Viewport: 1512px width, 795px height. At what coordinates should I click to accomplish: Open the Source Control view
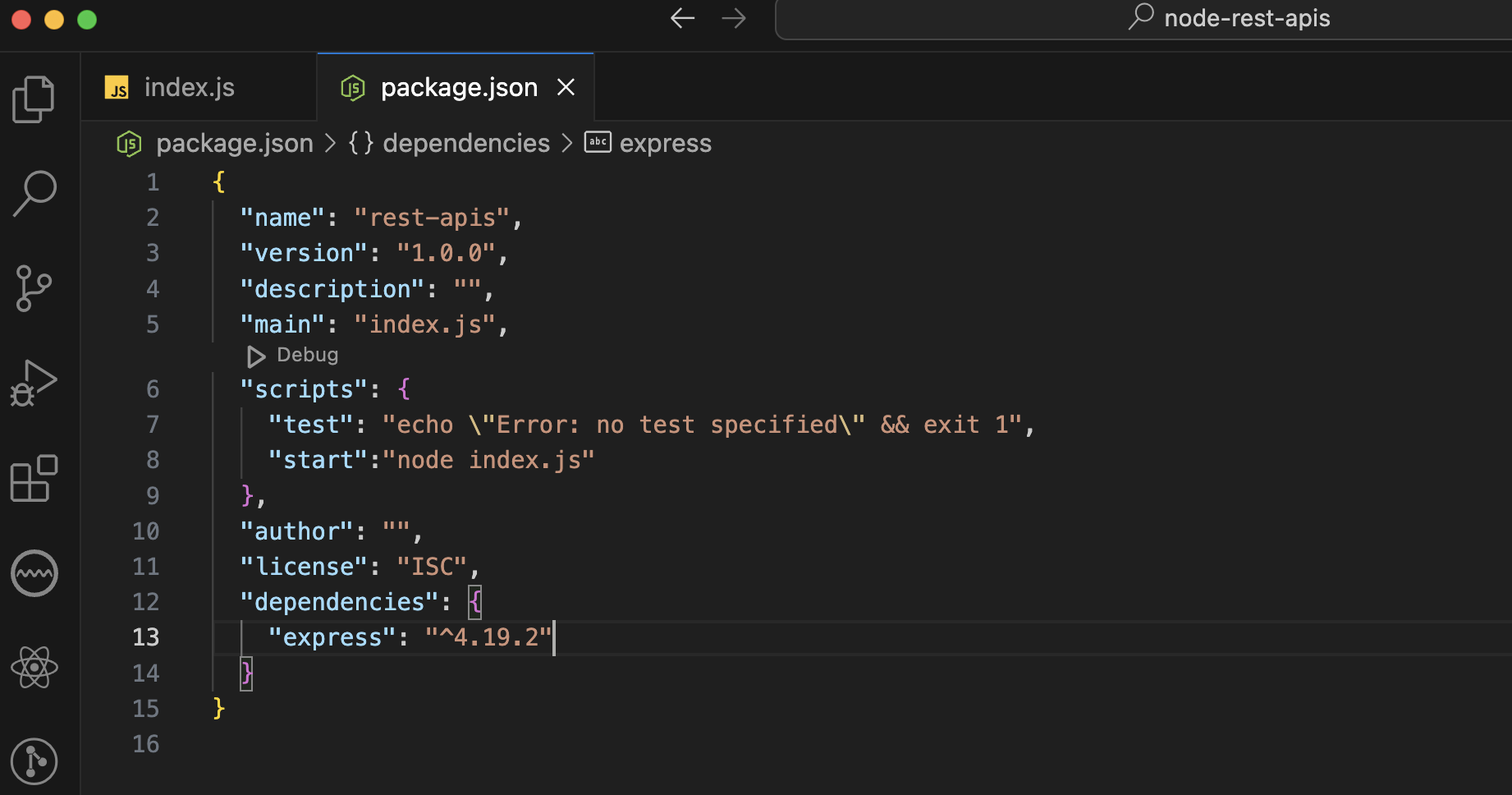pos(34,288)
